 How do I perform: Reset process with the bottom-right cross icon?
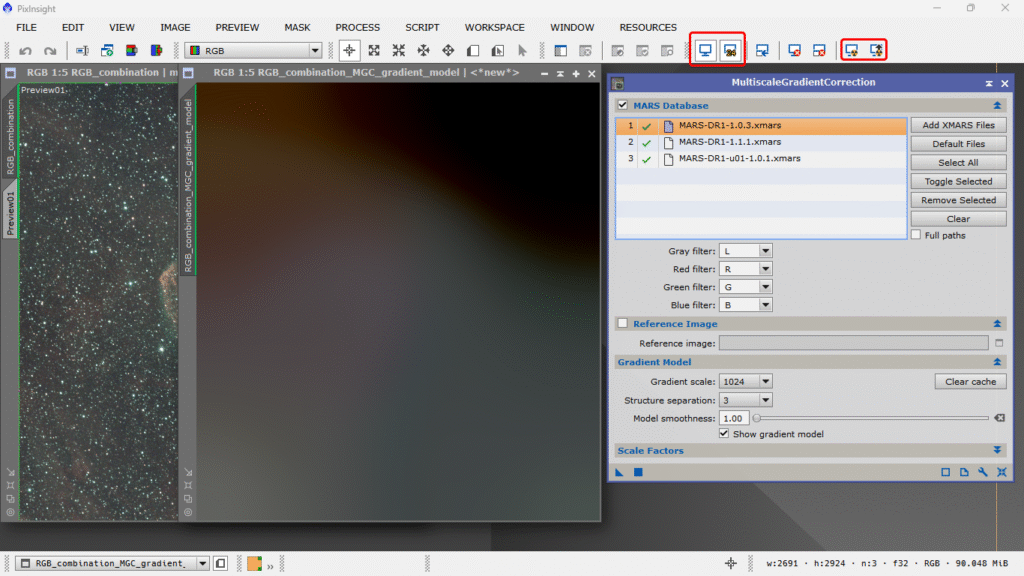(x=1001, y=472)
